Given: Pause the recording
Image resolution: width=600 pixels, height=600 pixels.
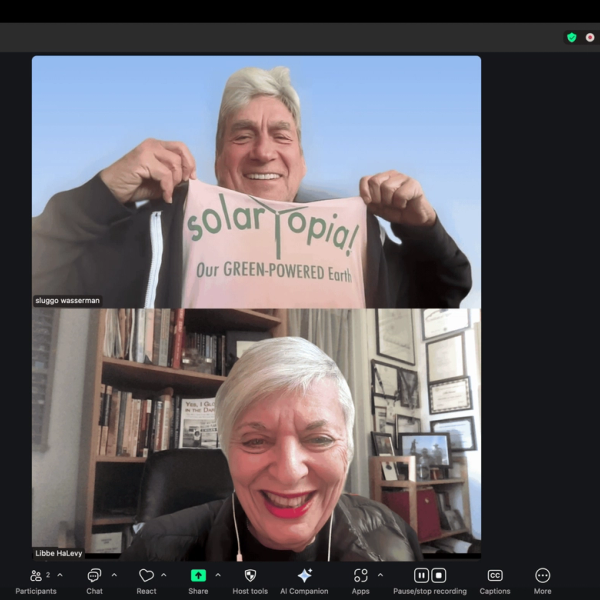Looking at the screenshot, I should pos(421,576).
